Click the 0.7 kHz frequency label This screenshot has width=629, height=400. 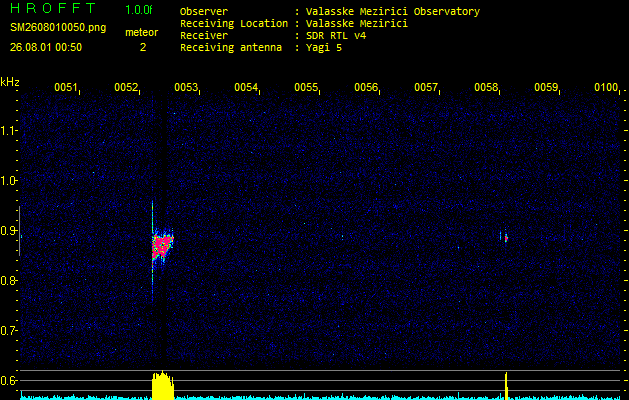point(8,330)
